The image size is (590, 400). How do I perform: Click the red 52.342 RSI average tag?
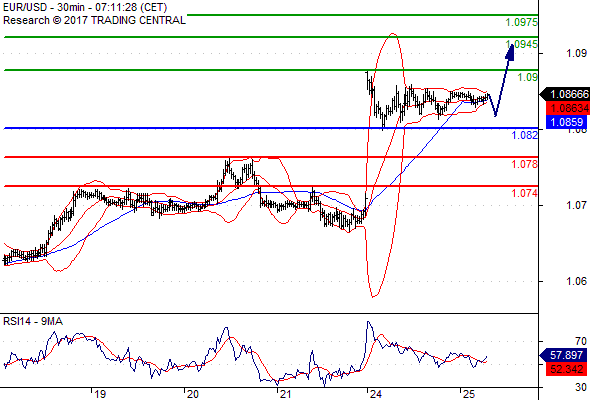pyautogui.click(x=567, y=369)
